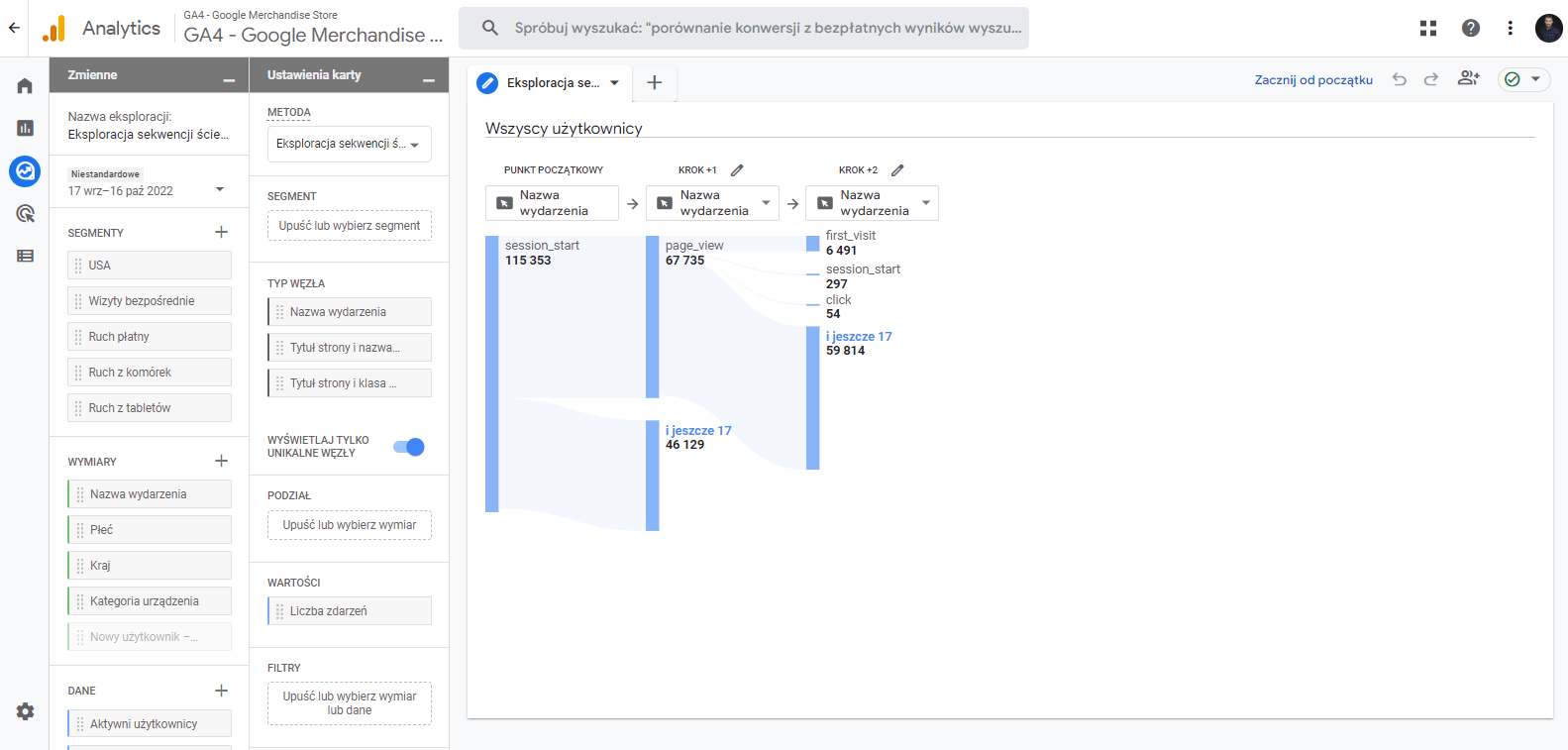
Task: Expand 'i jeszcze 17' under KROK +2
Action: 858,337
